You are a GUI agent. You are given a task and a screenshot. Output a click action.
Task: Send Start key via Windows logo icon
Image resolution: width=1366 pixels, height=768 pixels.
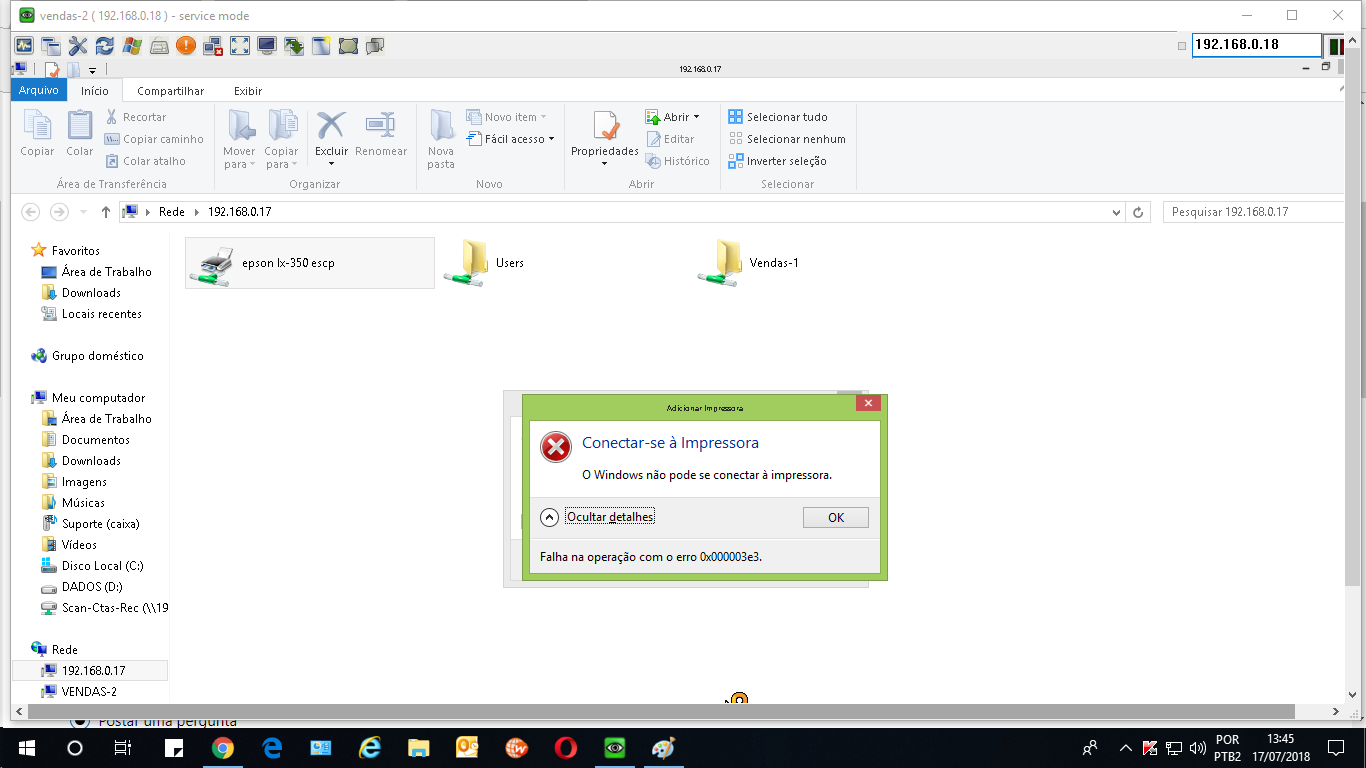pos(132,45)
